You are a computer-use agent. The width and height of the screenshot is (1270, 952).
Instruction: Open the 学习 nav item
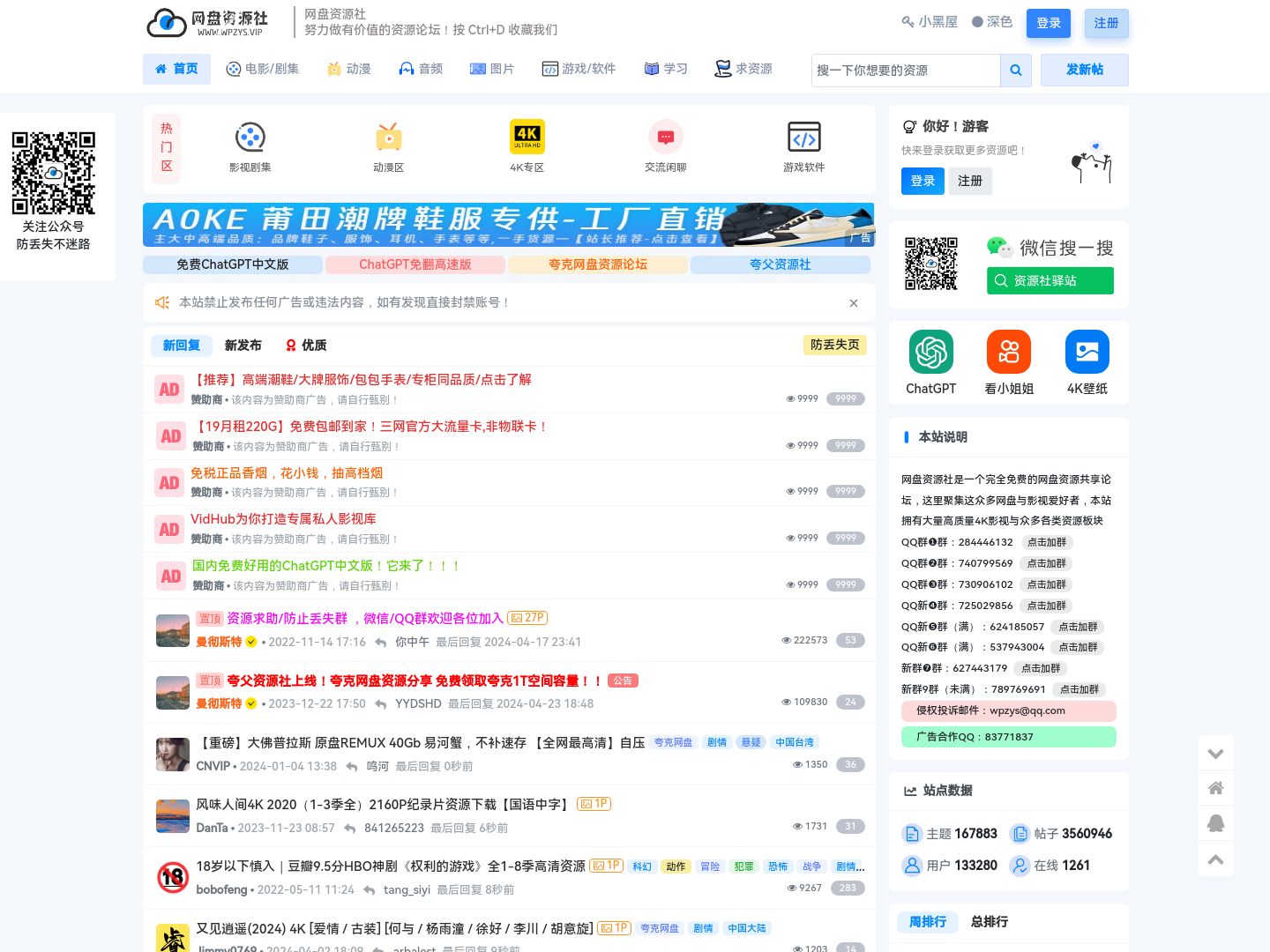(x=666, y=69)
